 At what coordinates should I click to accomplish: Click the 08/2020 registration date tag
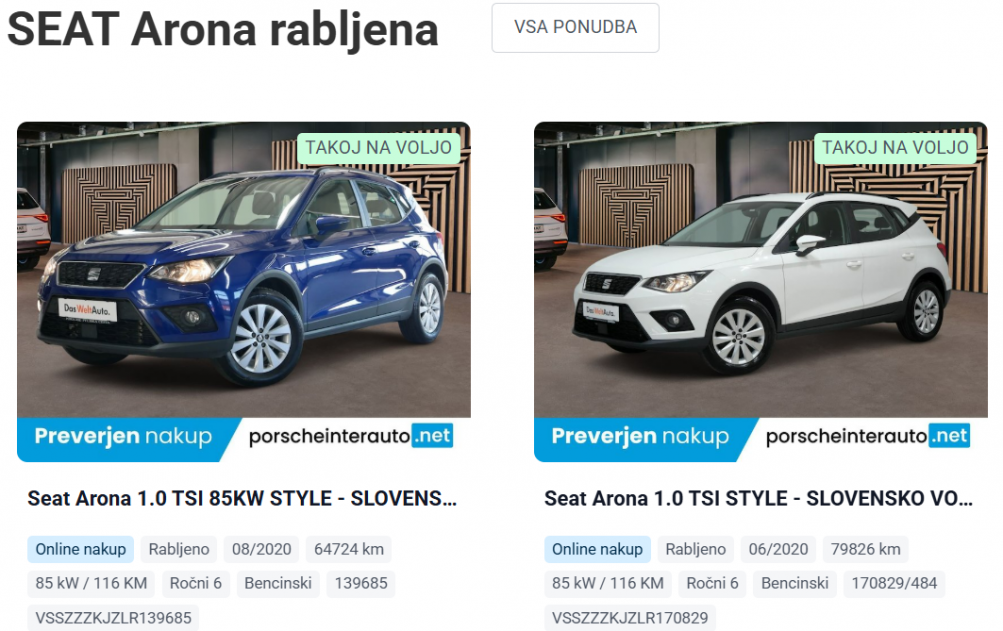tap(262, 549)
